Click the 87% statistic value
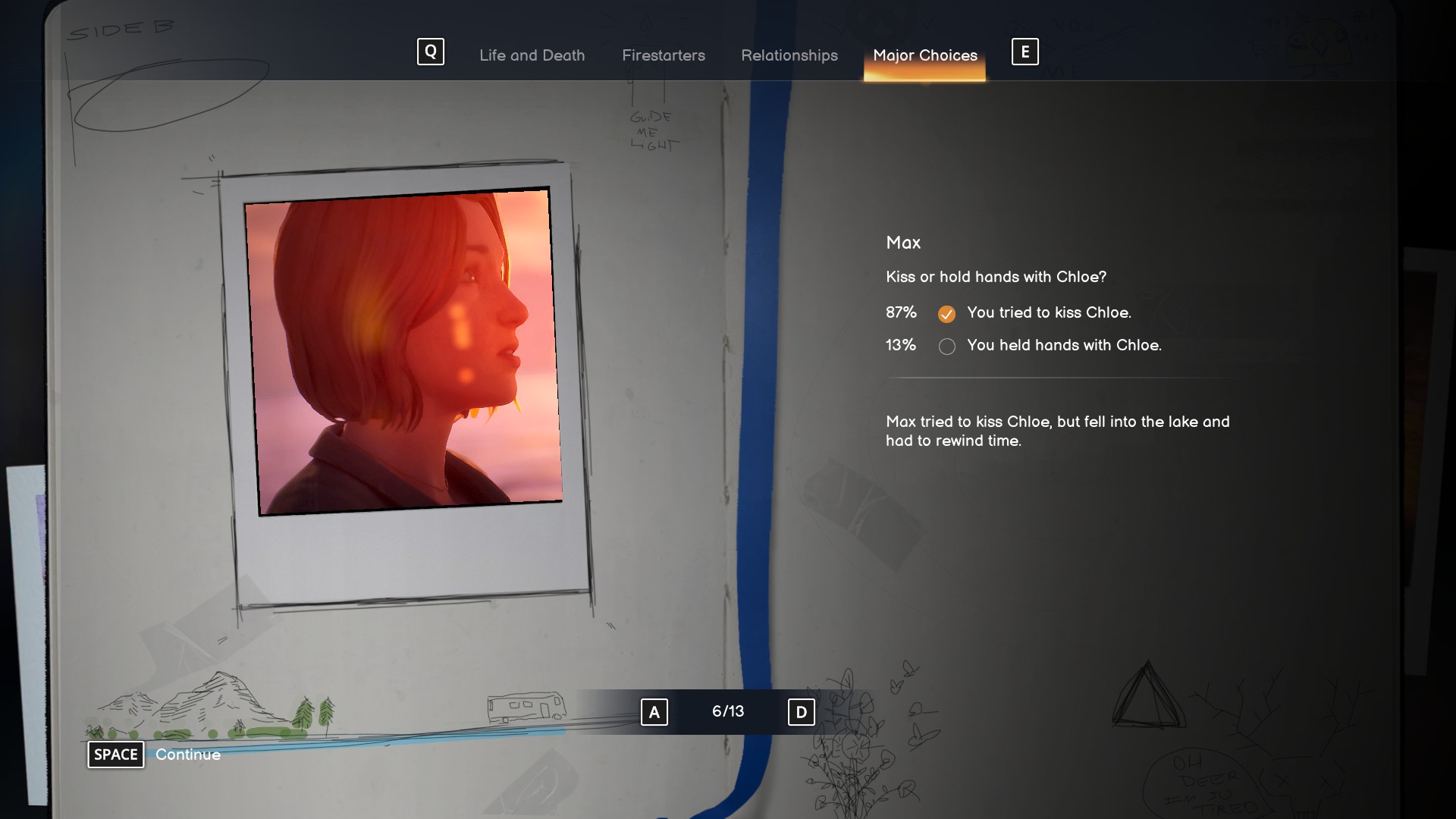Screen dimensions: 1456x819 [x=901, y=312]
